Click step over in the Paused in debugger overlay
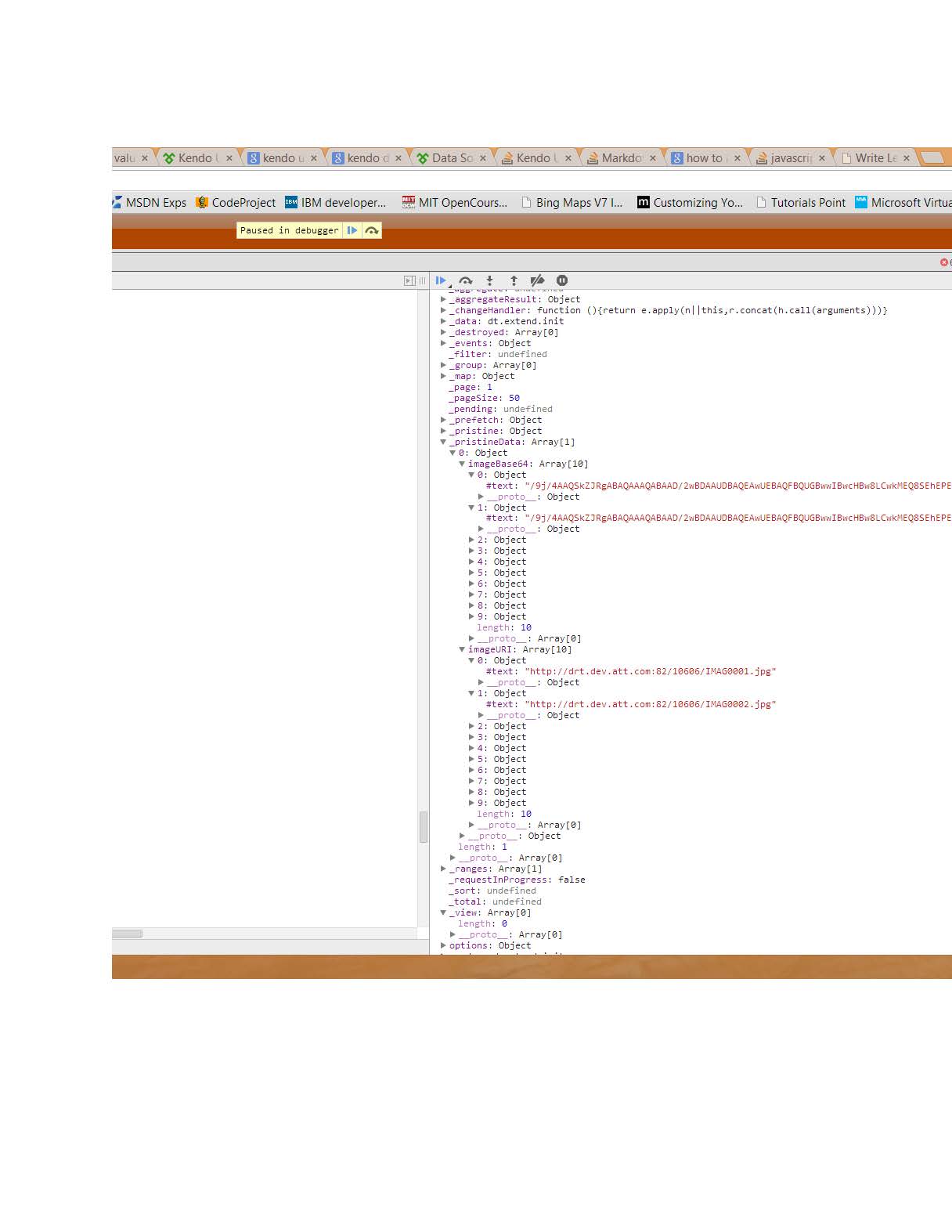Screen dimensions: 952x1232 [372, 230]
